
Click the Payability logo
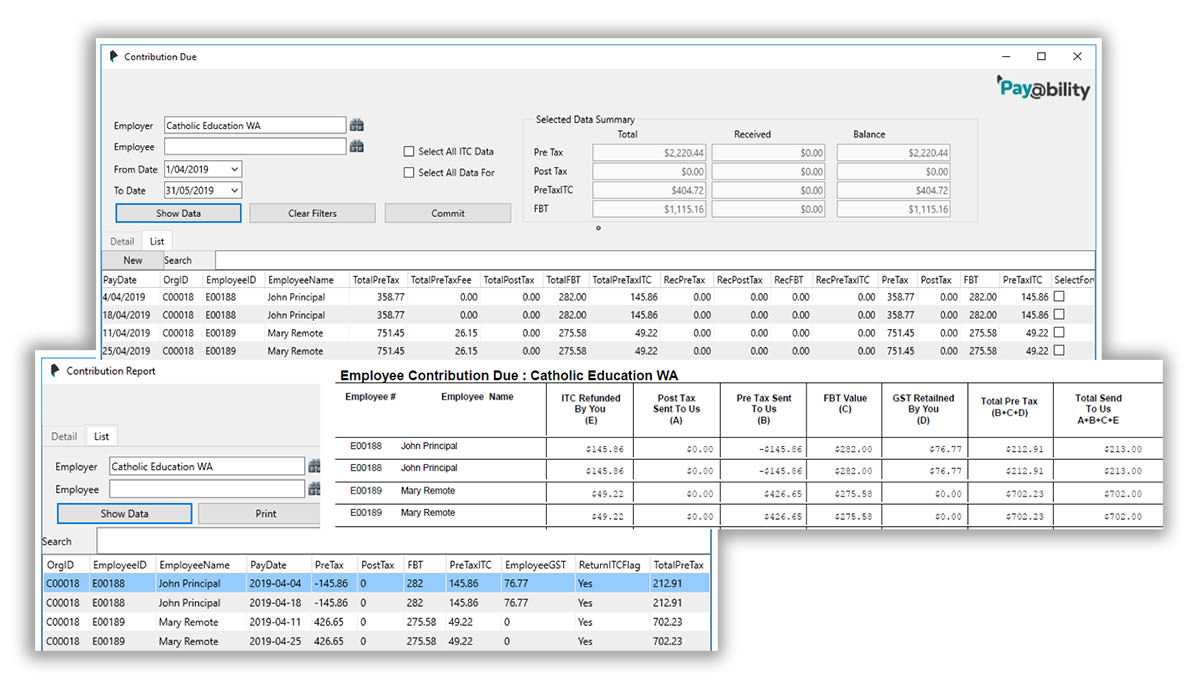(x=1043, y=89)
